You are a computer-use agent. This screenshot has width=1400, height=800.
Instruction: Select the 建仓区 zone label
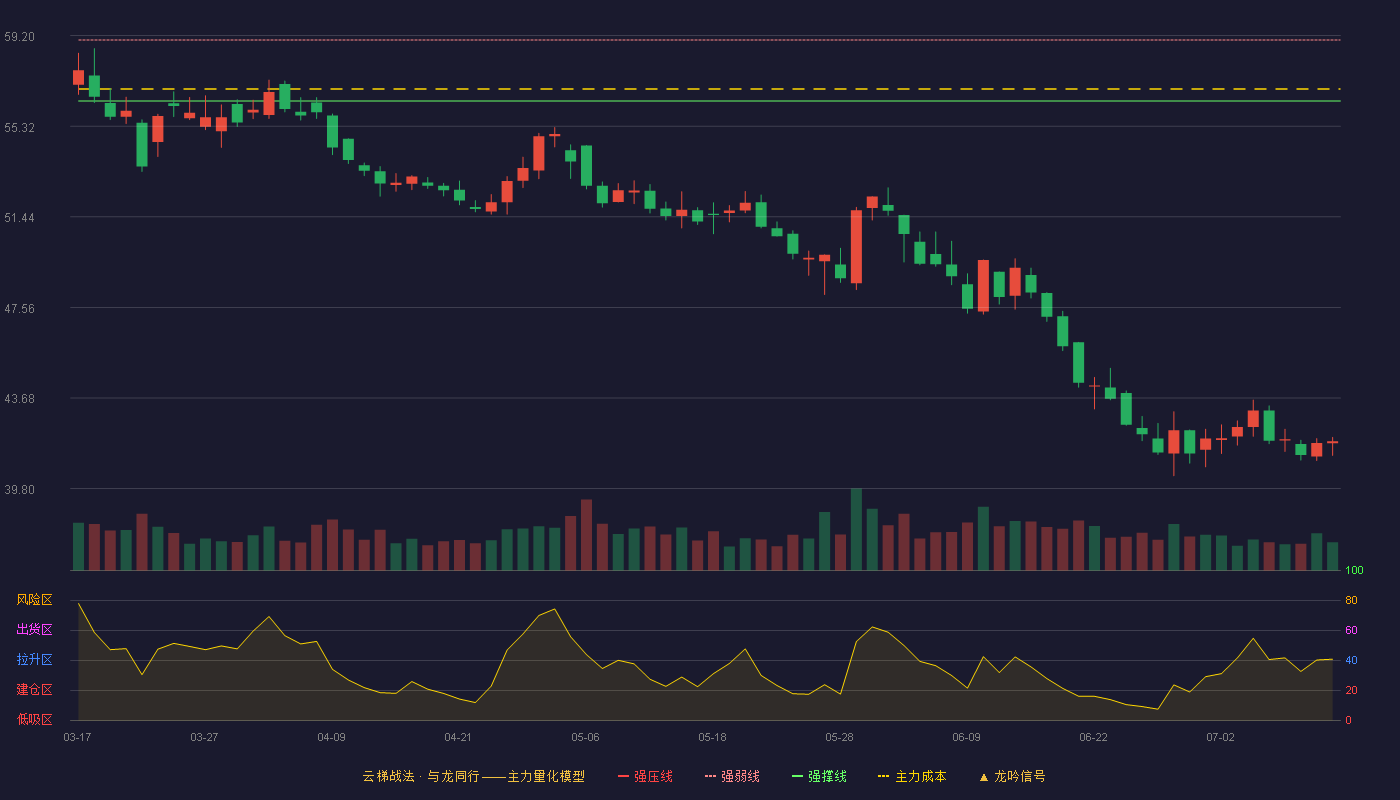pyautogui.click(x=34, y=690)
